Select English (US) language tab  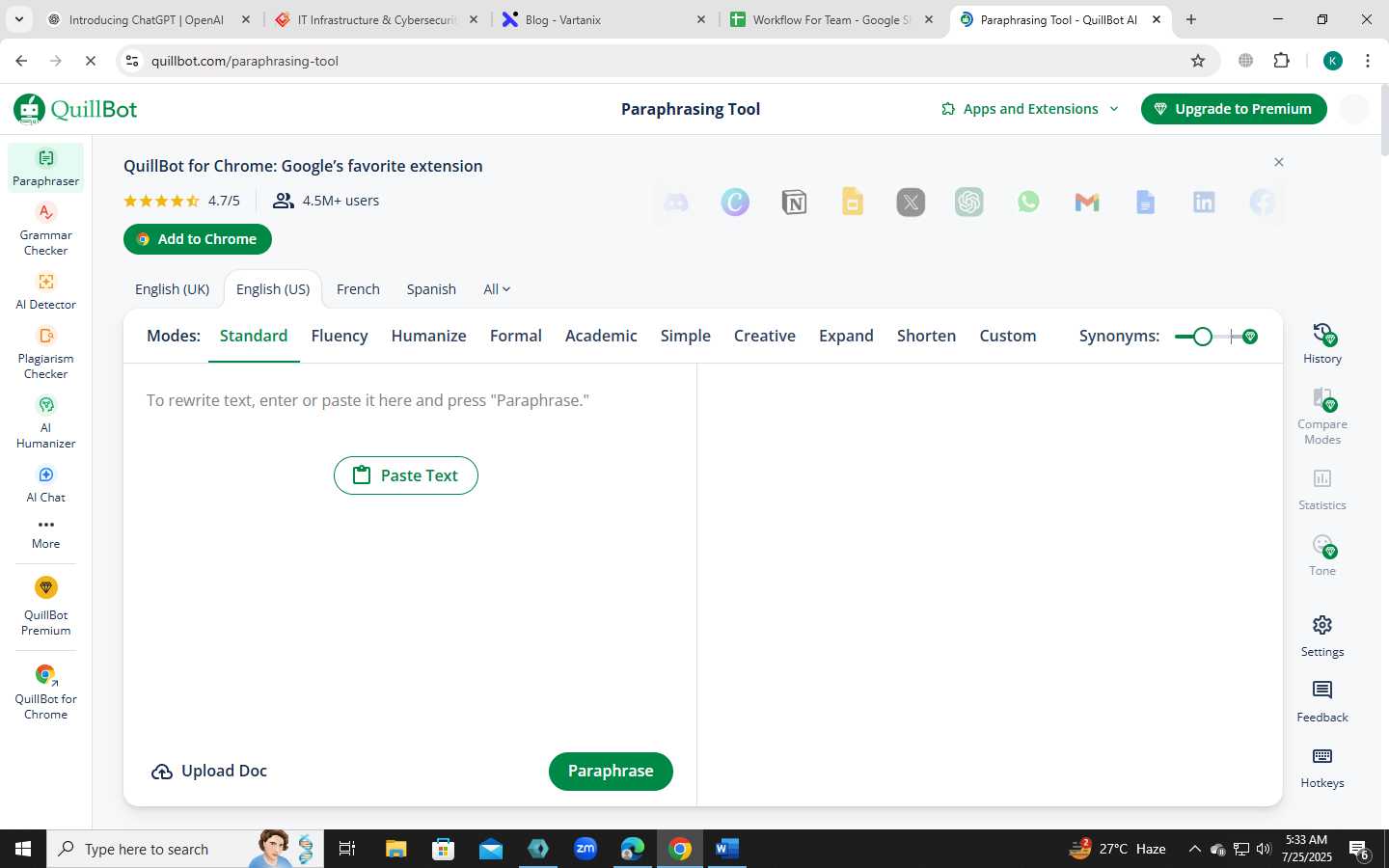coord(273,289)
